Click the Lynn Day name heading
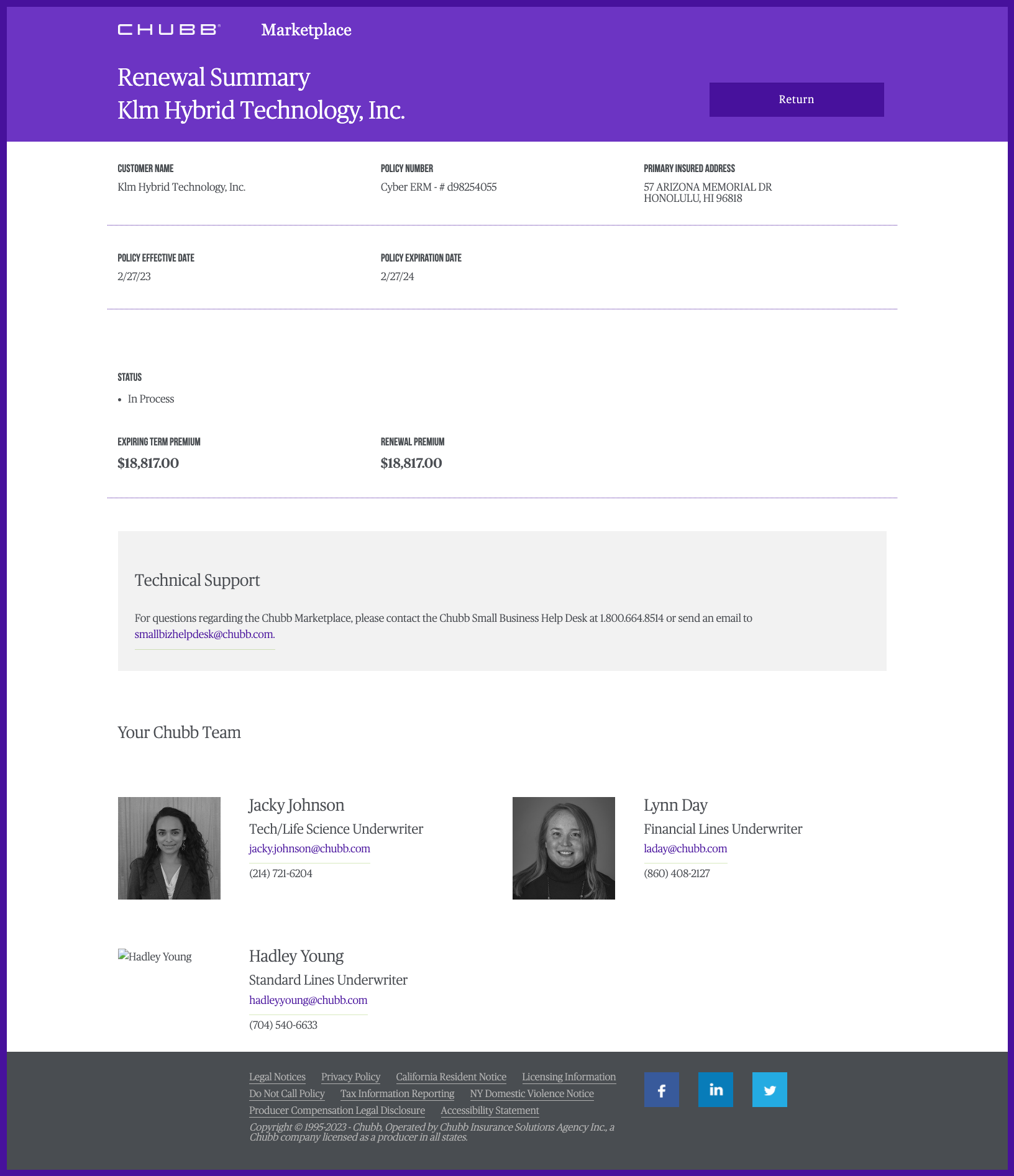Image resolution: width=1014 pixels, height=1176 pixels. tap(675, 805)
